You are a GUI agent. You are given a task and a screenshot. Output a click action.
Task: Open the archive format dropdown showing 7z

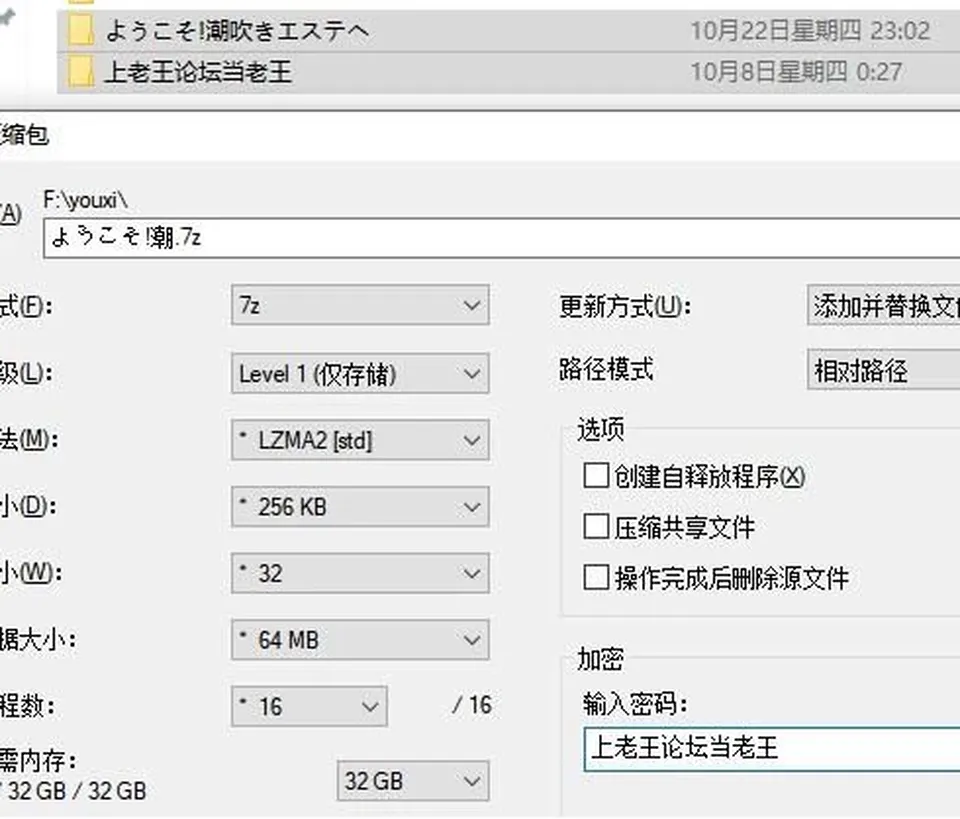360,305
